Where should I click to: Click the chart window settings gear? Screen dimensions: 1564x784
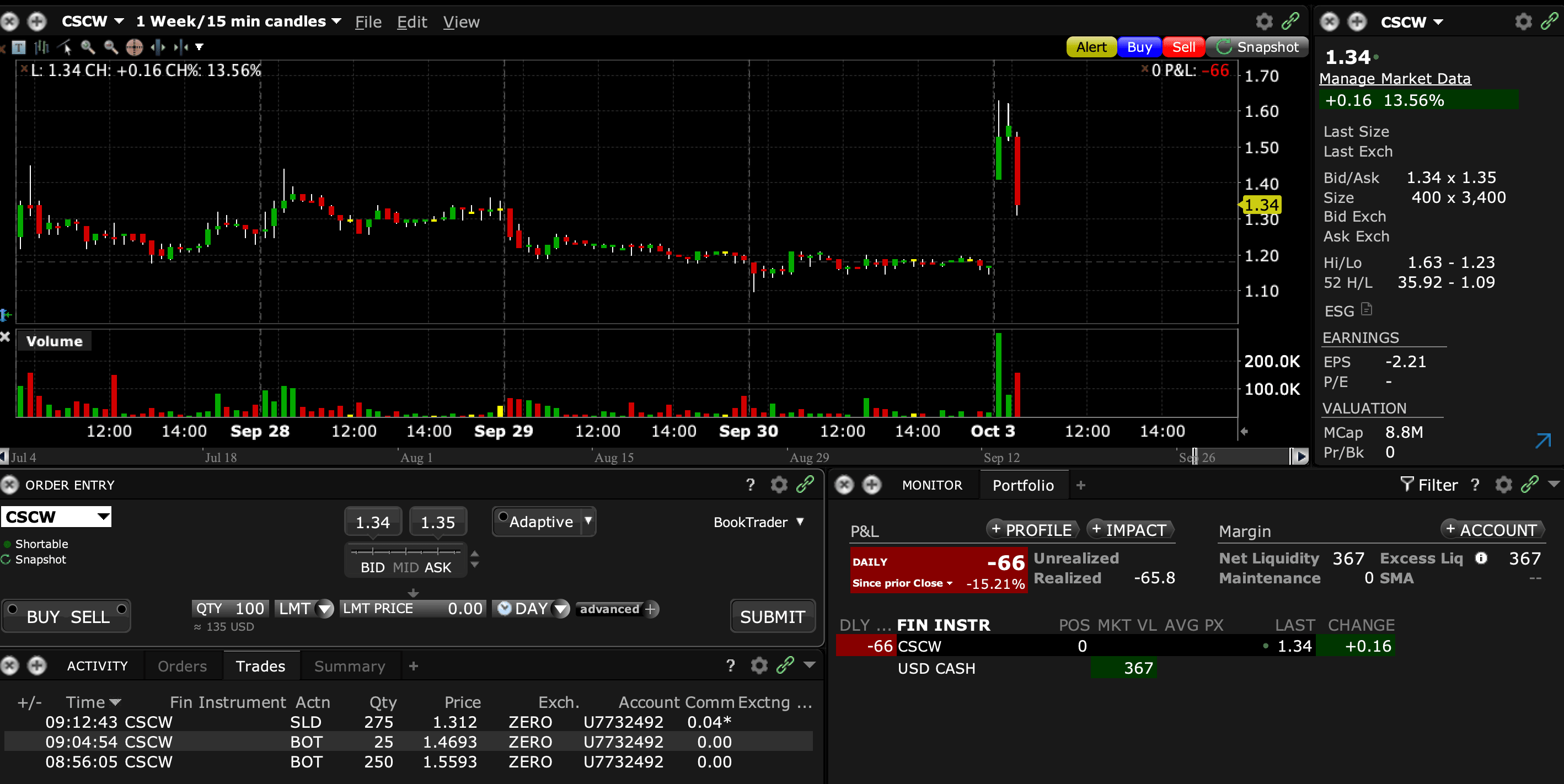coord(1264,22)
